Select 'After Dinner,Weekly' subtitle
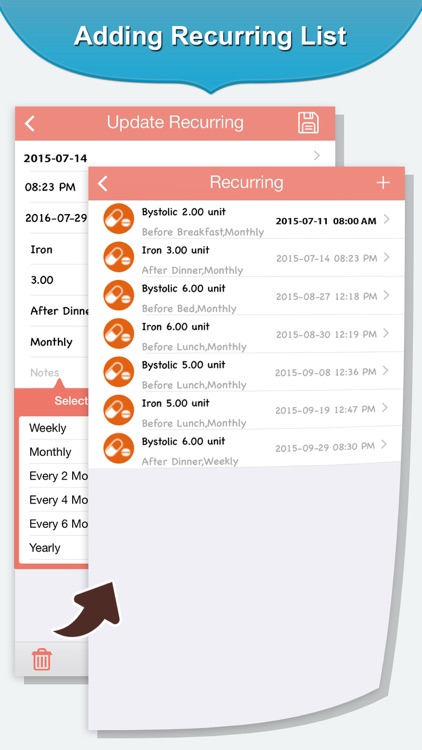 pos(190,462)
